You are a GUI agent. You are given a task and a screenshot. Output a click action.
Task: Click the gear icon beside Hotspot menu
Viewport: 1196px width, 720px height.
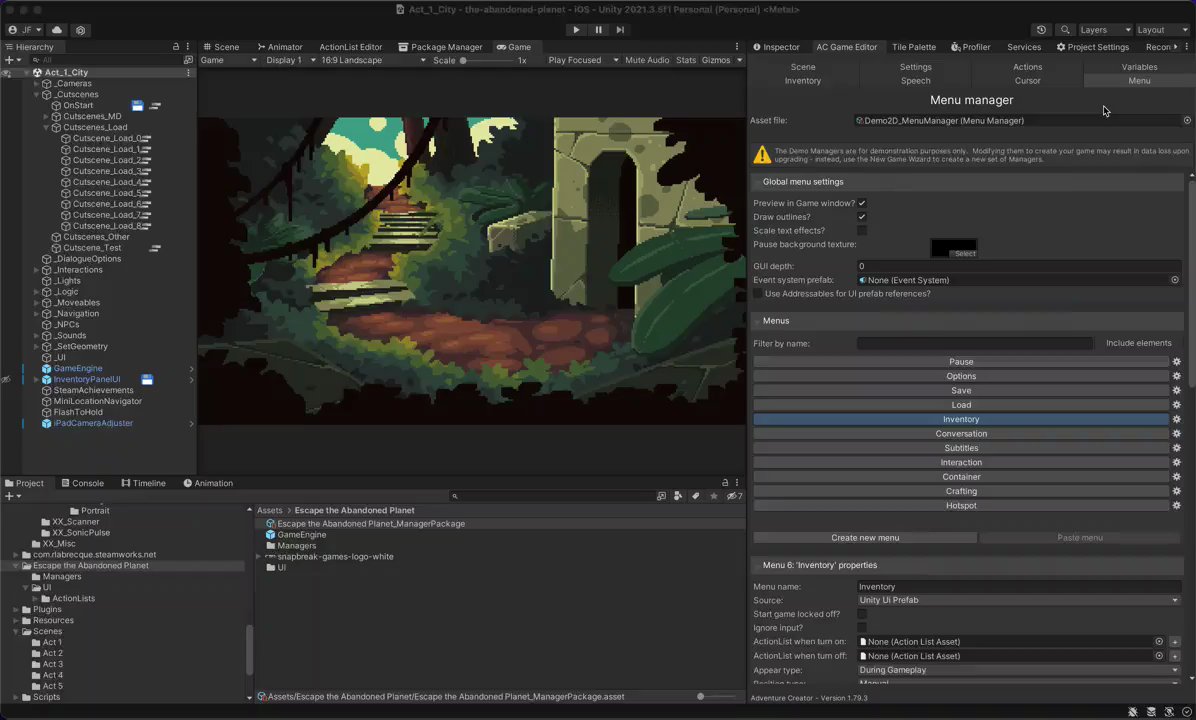pyautogui.click(x=1176, y=506)
